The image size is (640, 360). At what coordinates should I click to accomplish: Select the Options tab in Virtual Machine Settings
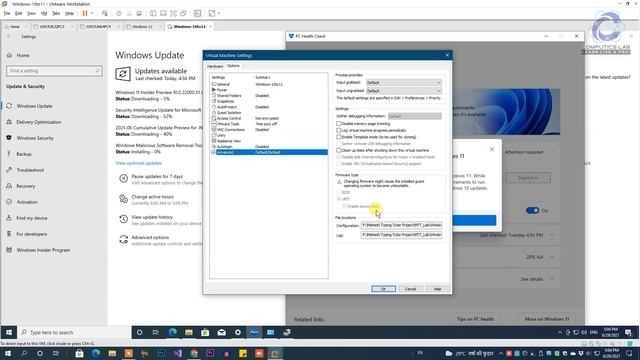click(x=233, y=66)
